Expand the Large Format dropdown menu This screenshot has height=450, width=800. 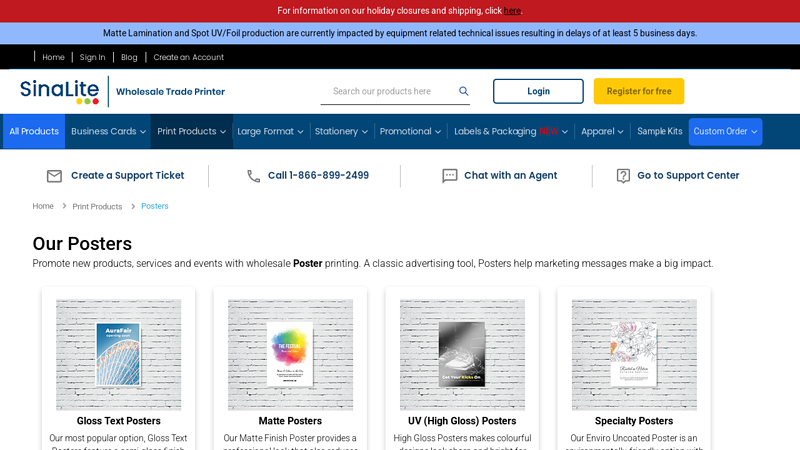point(270,132)
